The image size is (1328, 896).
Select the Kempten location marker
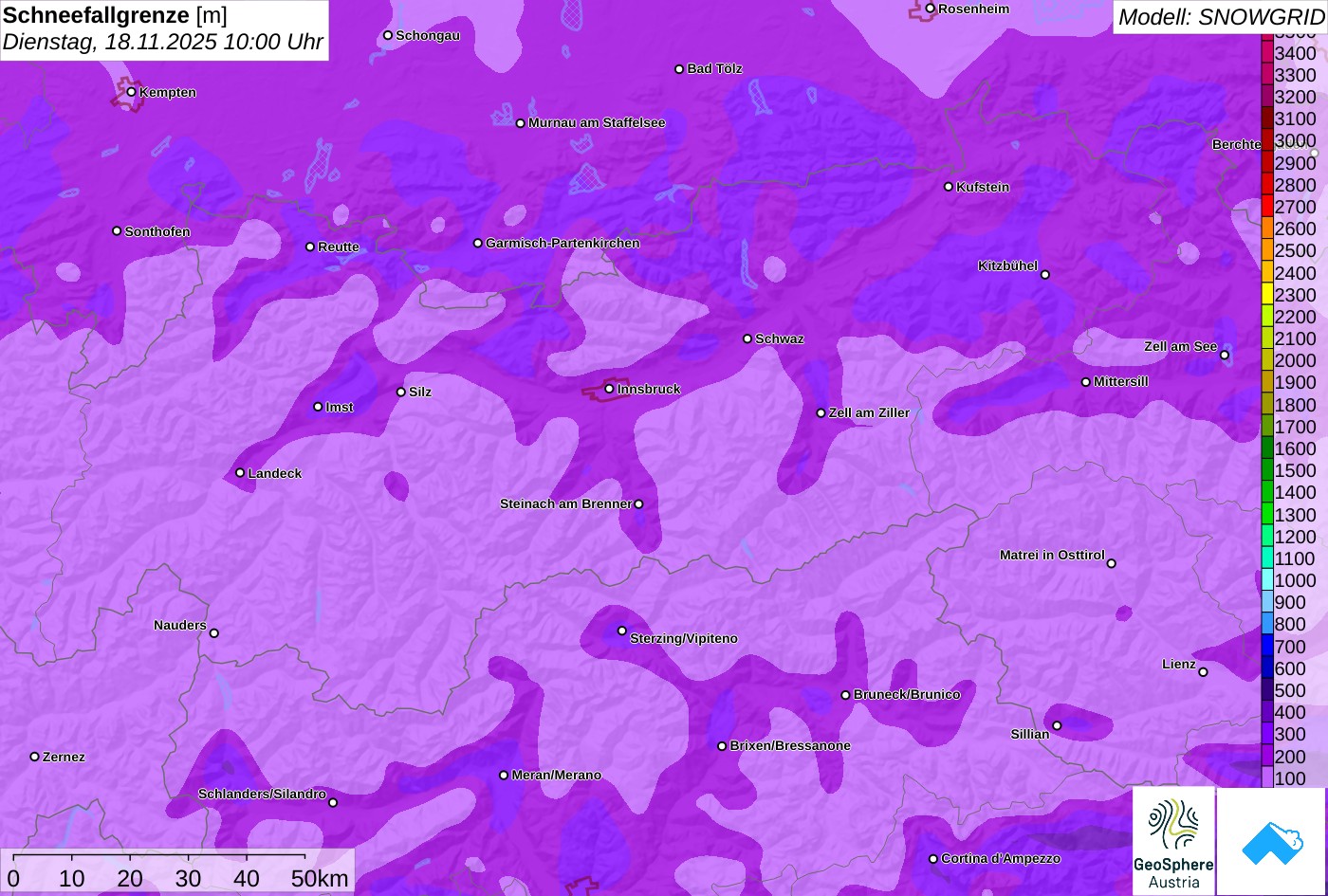(x=131, y=92)
